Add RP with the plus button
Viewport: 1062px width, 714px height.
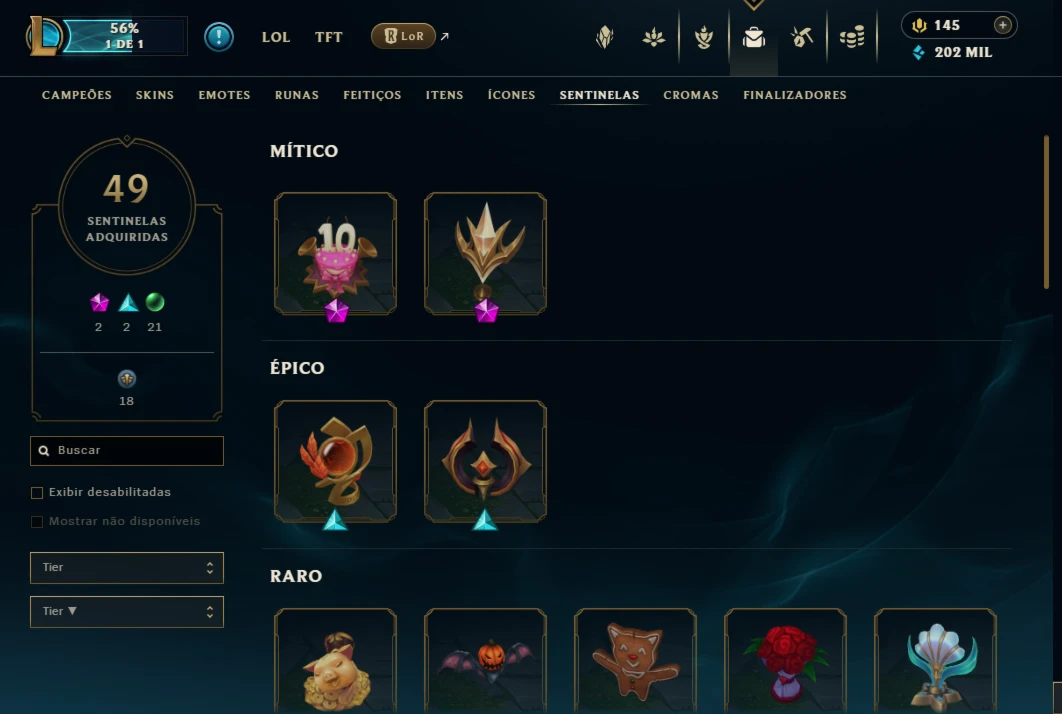tap(1002, 25)
